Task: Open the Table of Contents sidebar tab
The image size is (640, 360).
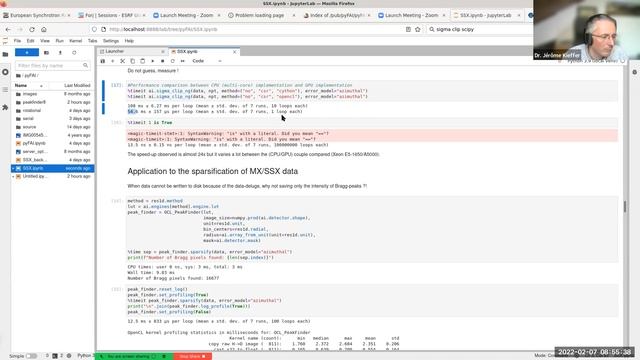Action: [5, 89]
